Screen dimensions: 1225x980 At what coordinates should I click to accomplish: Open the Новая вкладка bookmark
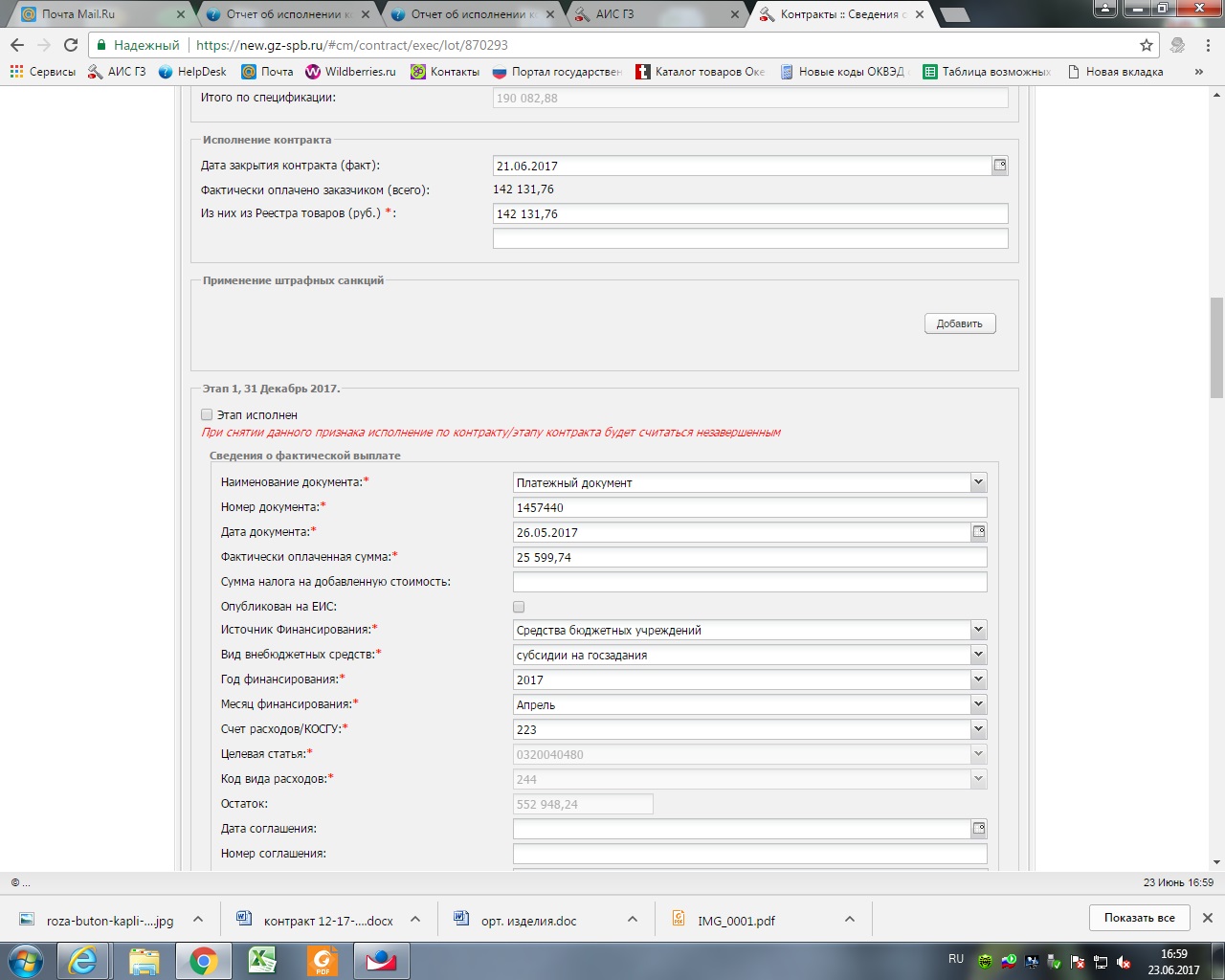(1116, 72)
